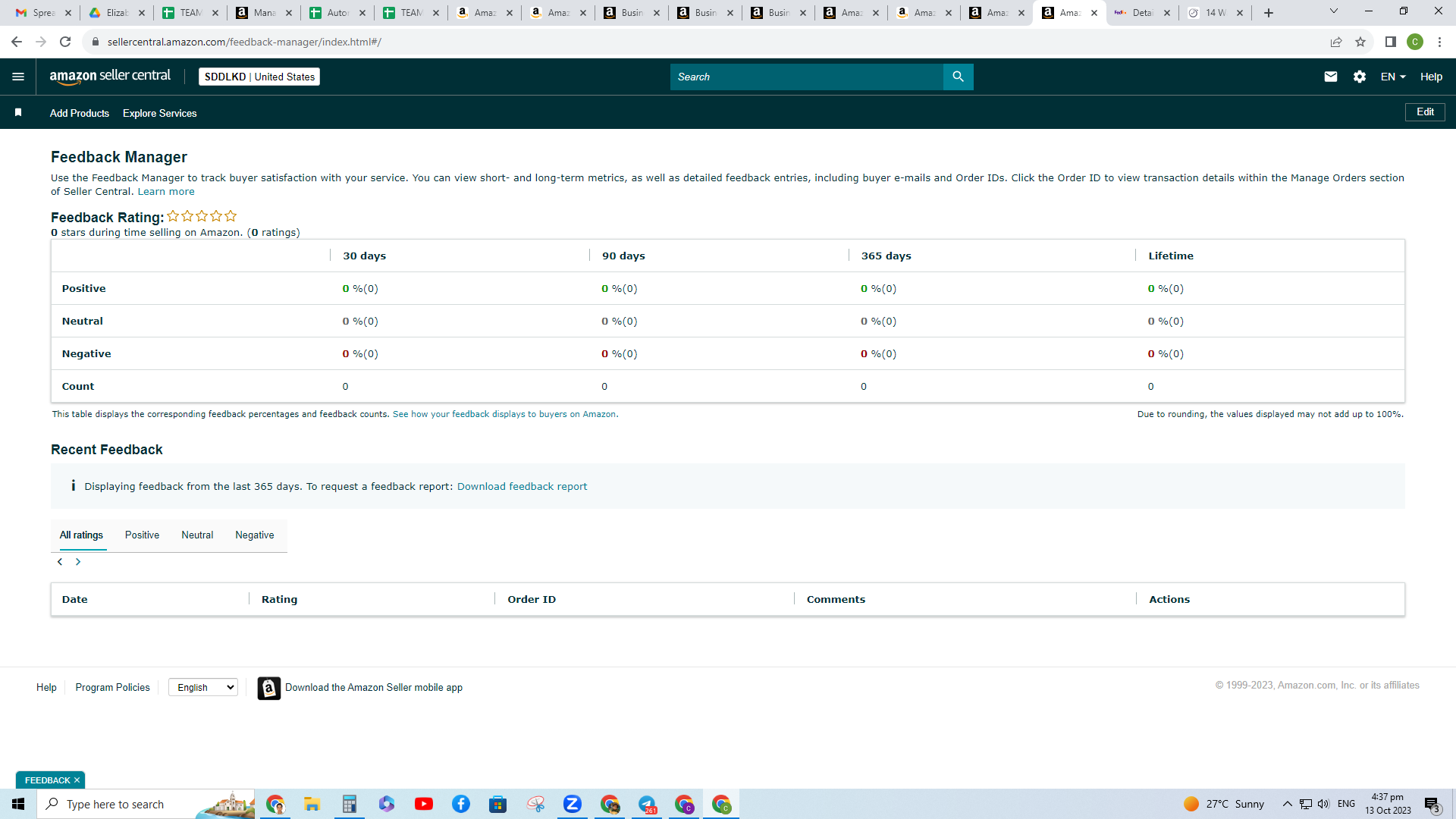The image size is (1456, 819).
Task: Click the bookmark icon in navigation bar
Action: 18,112
